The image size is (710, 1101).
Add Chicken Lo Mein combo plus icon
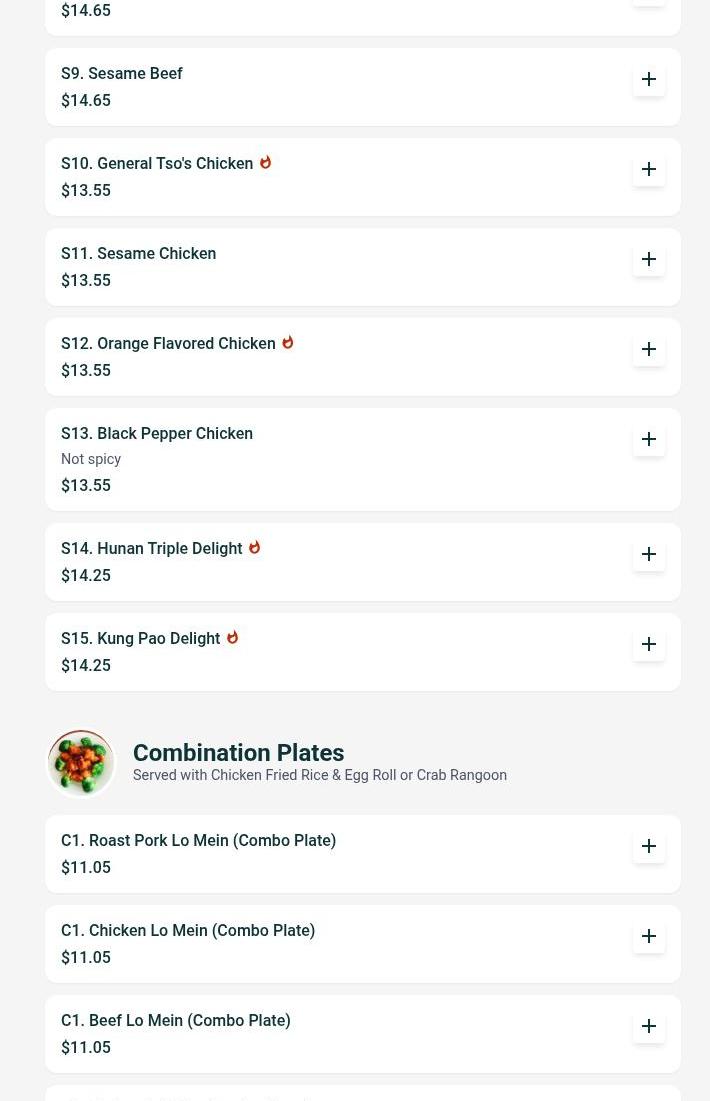pyautogui.click(x=649, y=936)
